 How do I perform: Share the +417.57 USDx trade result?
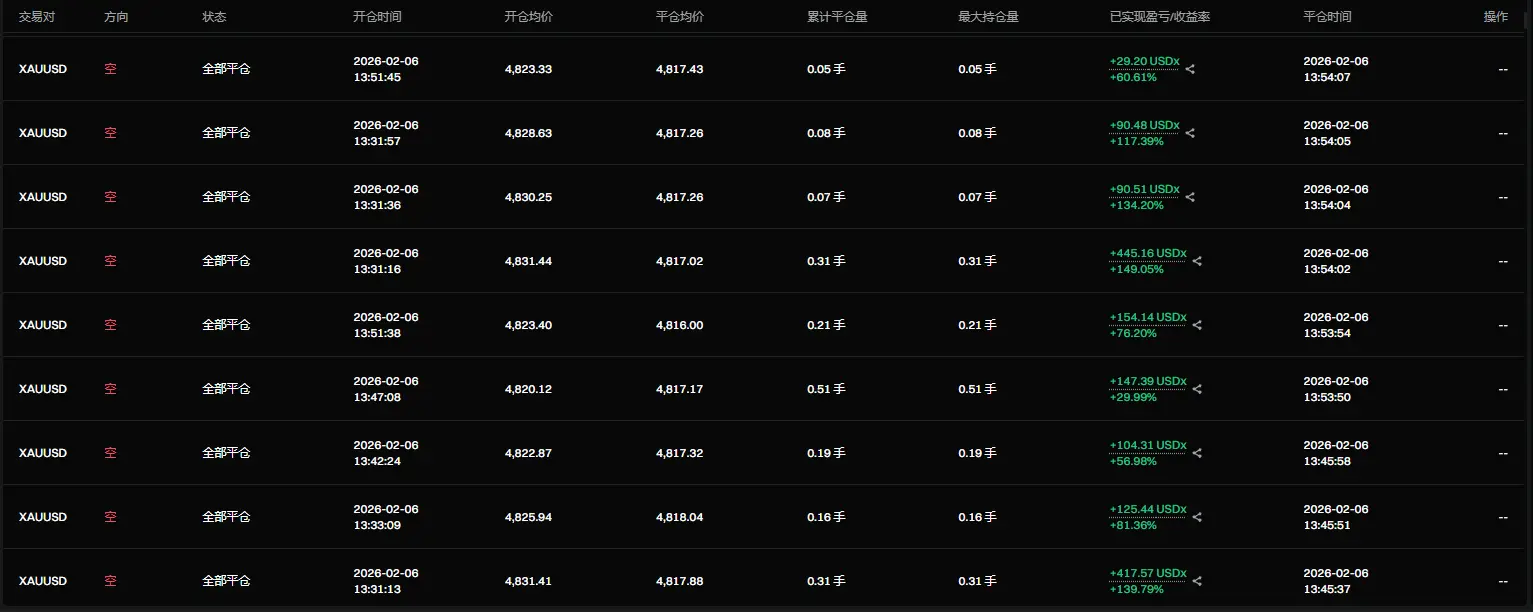(x=1197, y=581)
